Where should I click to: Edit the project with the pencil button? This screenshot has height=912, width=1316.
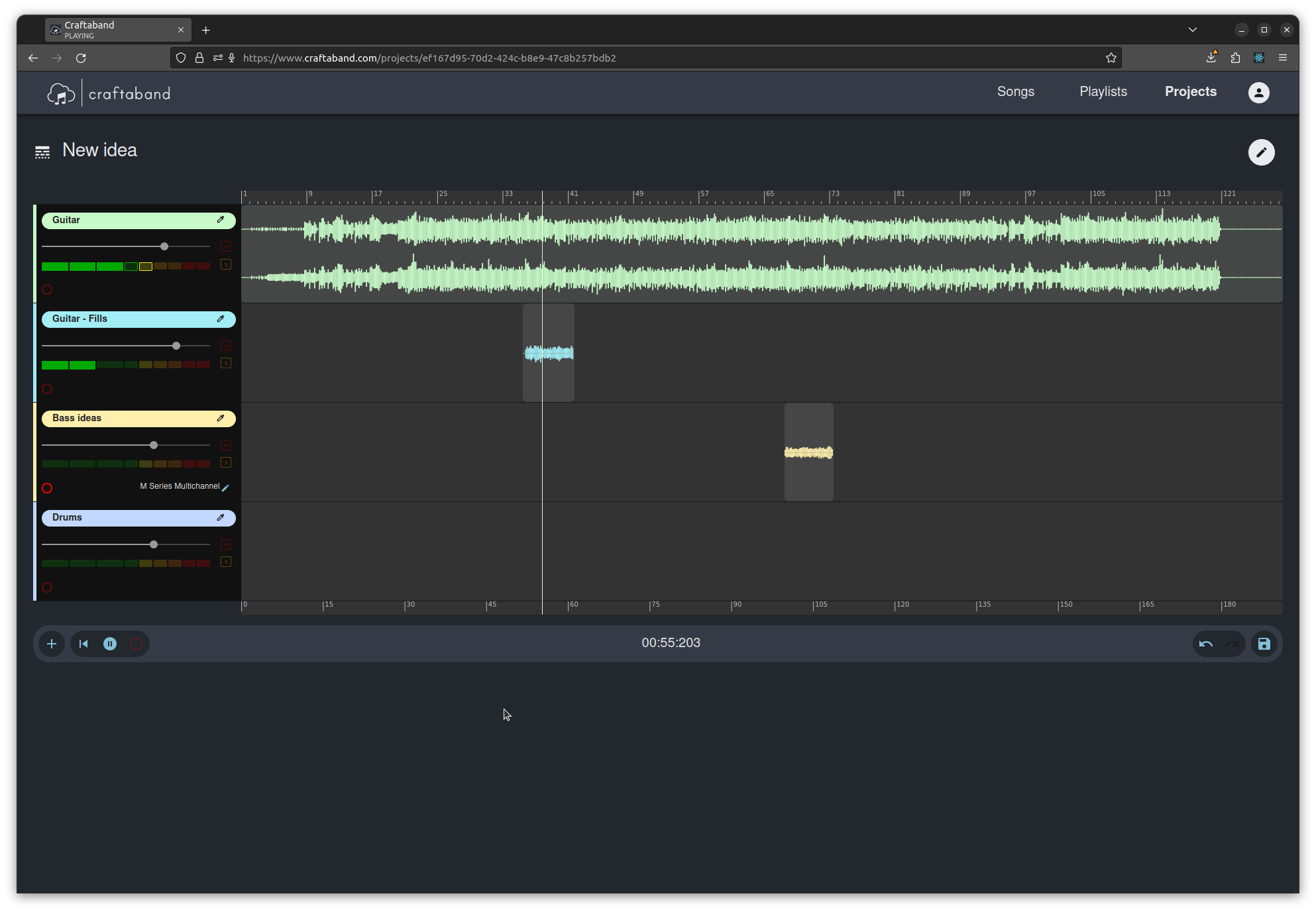(1262, 152)
